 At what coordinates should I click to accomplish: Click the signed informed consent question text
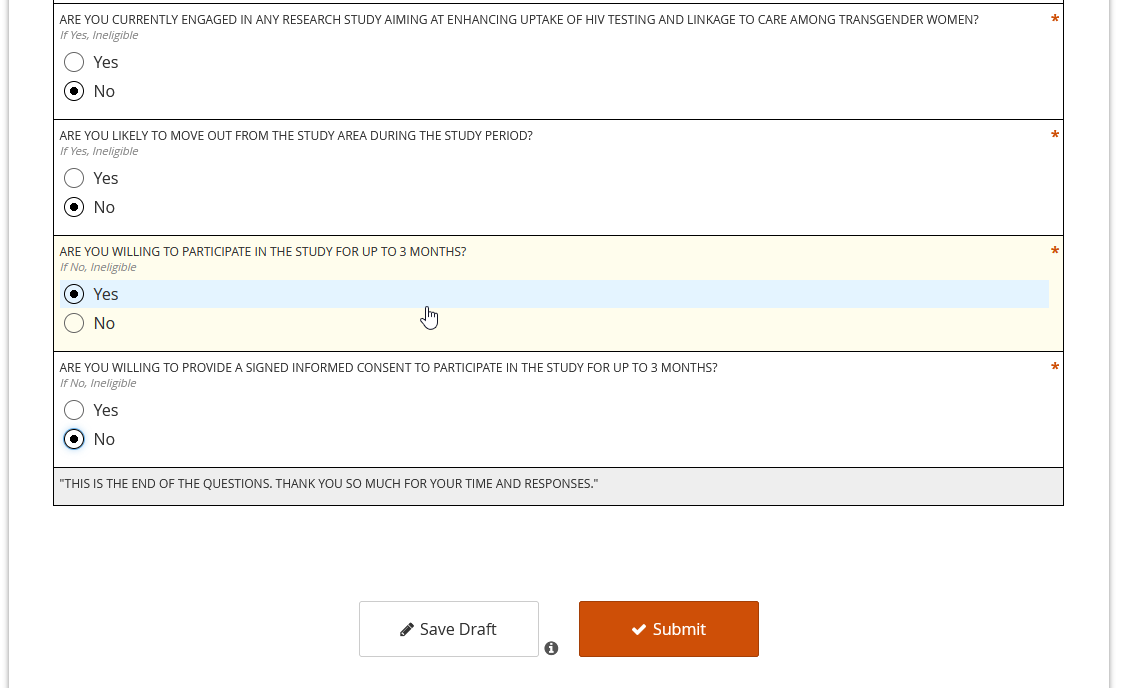[388, 368]
